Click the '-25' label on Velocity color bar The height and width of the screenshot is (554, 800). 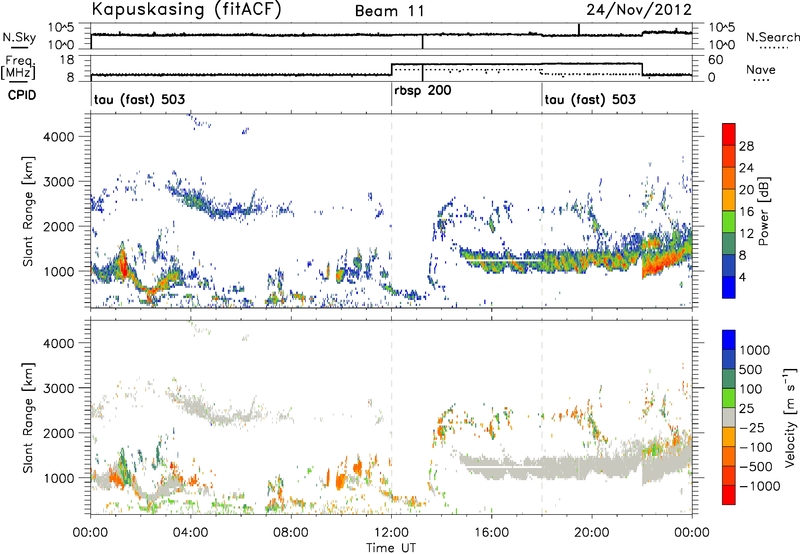[753, 427]
